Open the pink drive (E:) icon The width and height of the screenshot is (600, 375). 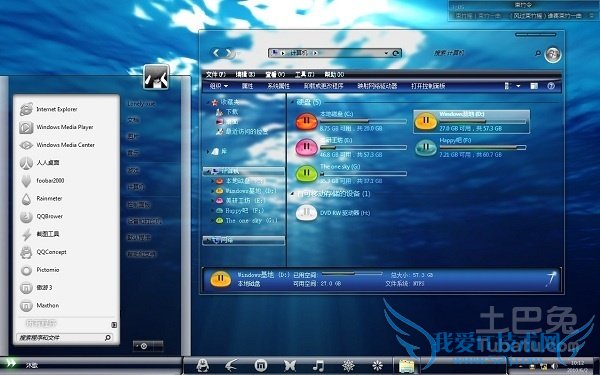click(x=307, y=148)
